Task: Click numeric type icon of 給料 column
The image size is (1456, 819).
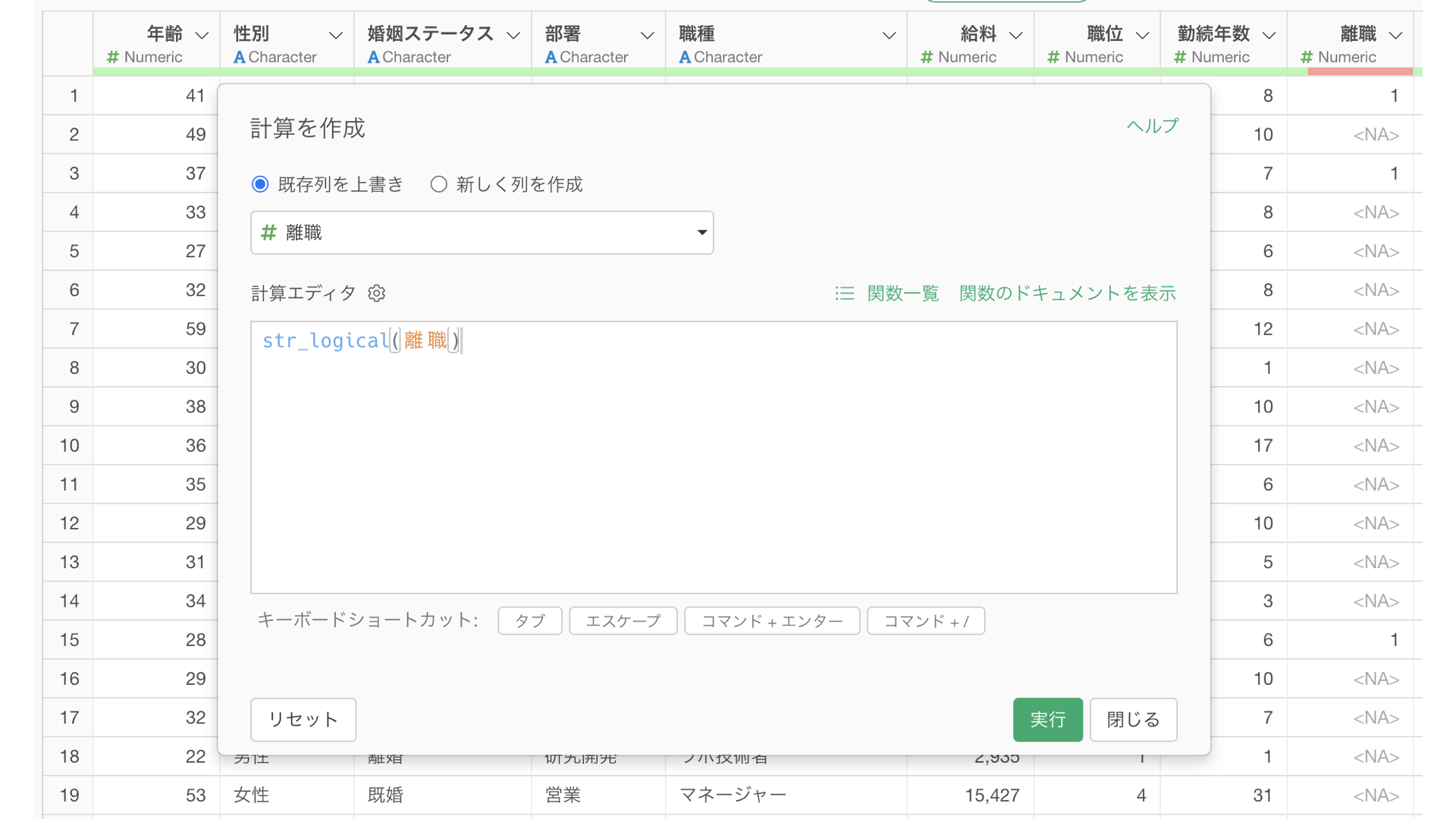Action: pyautogui.click(x=927, y=57)
